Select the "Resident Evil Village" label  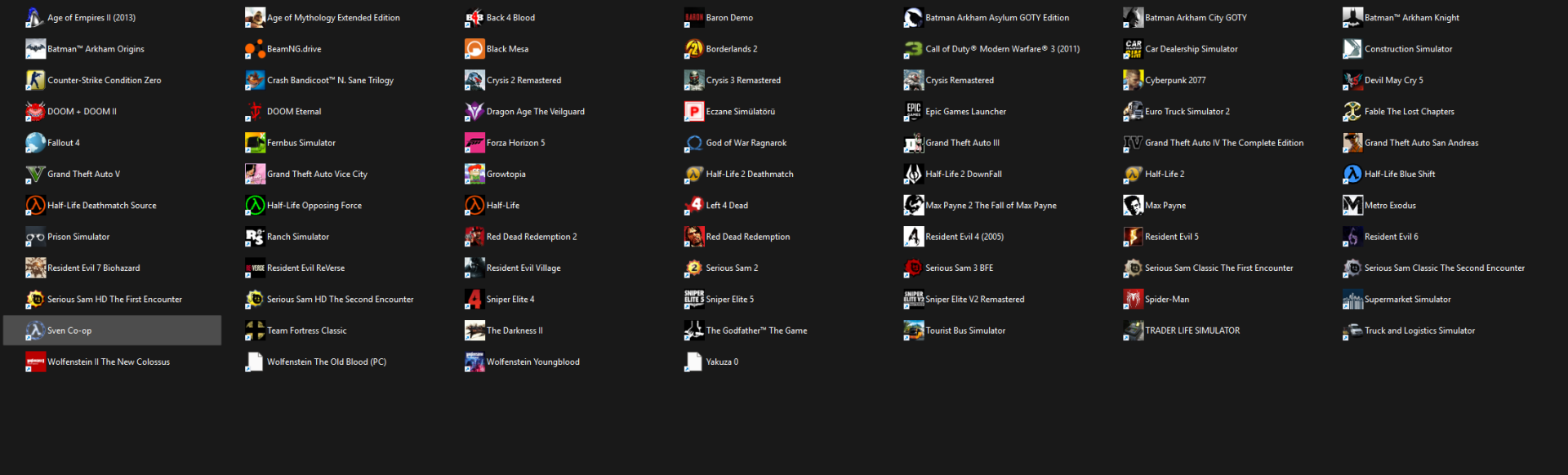[523, 268]
